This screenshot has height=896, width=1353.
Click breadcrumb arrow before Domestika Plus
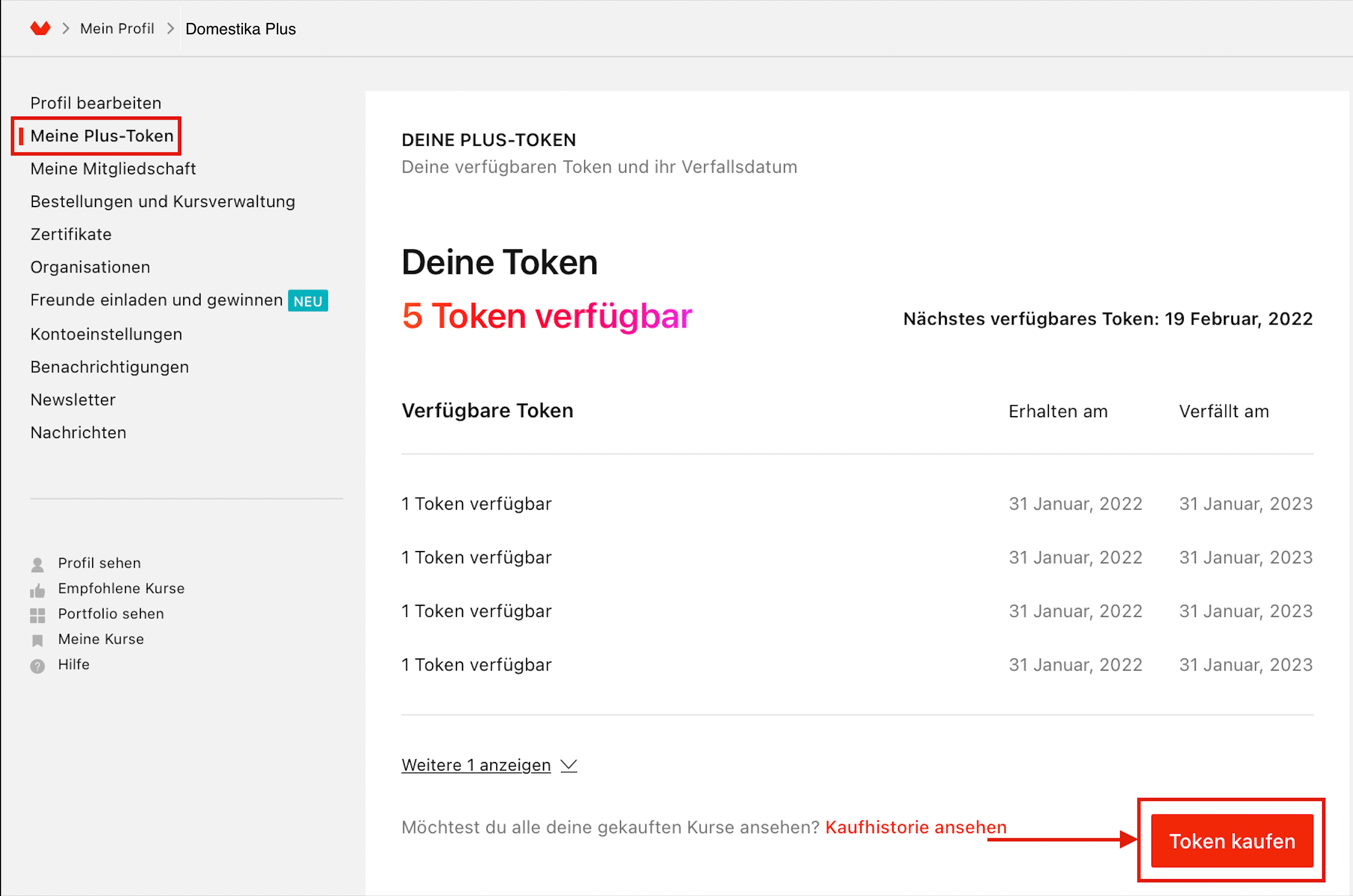point(170,28)
